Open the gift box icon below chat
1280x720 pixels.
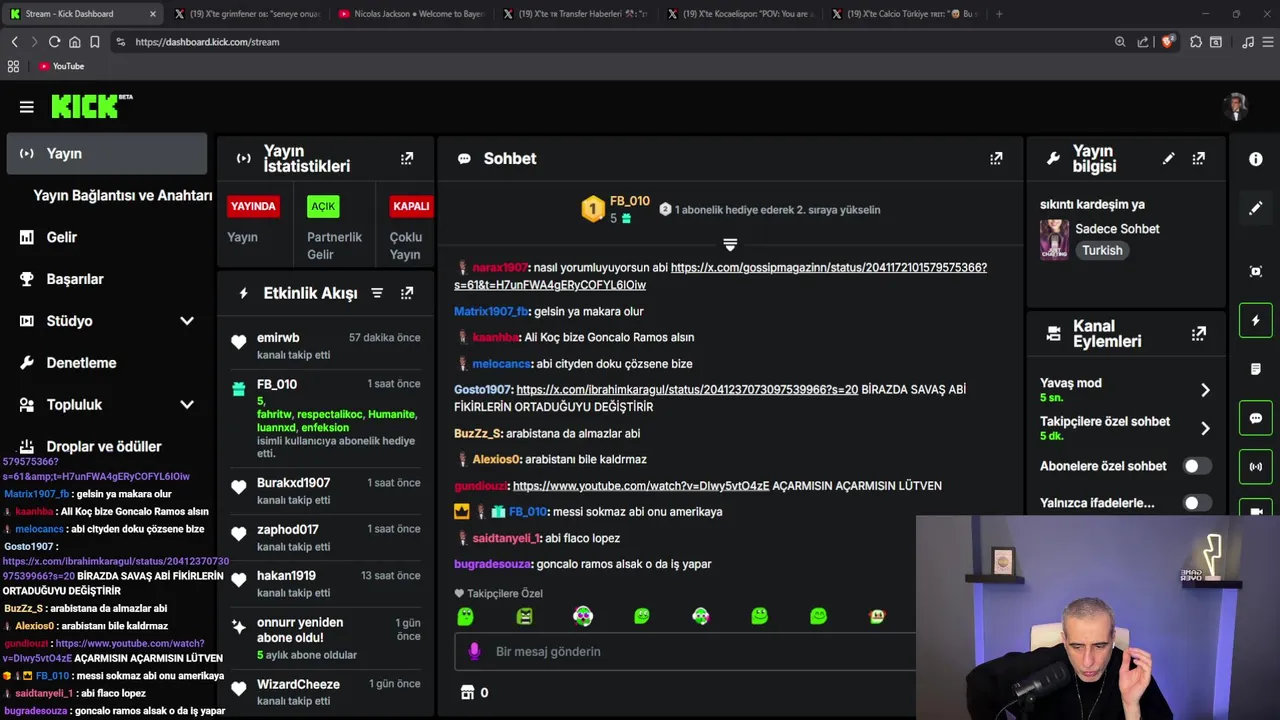[467, 692]
